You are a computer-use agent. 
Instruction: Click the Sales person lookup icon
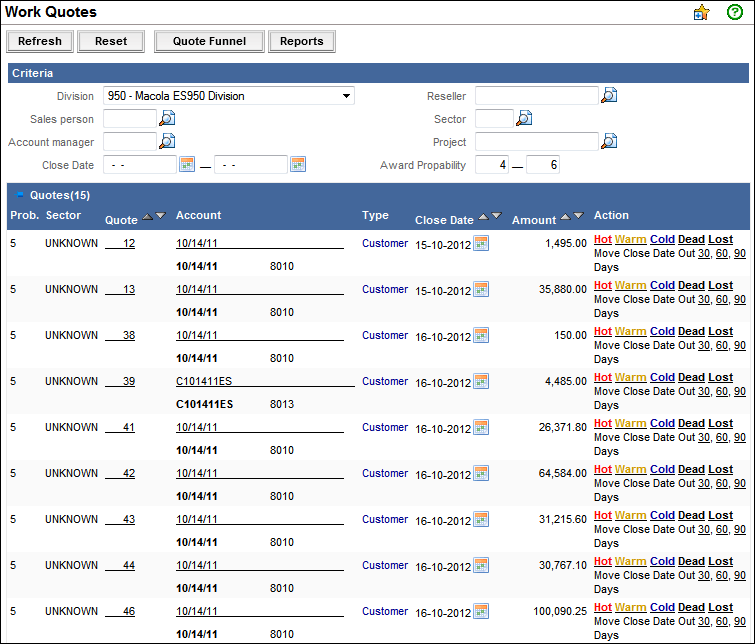167,119
